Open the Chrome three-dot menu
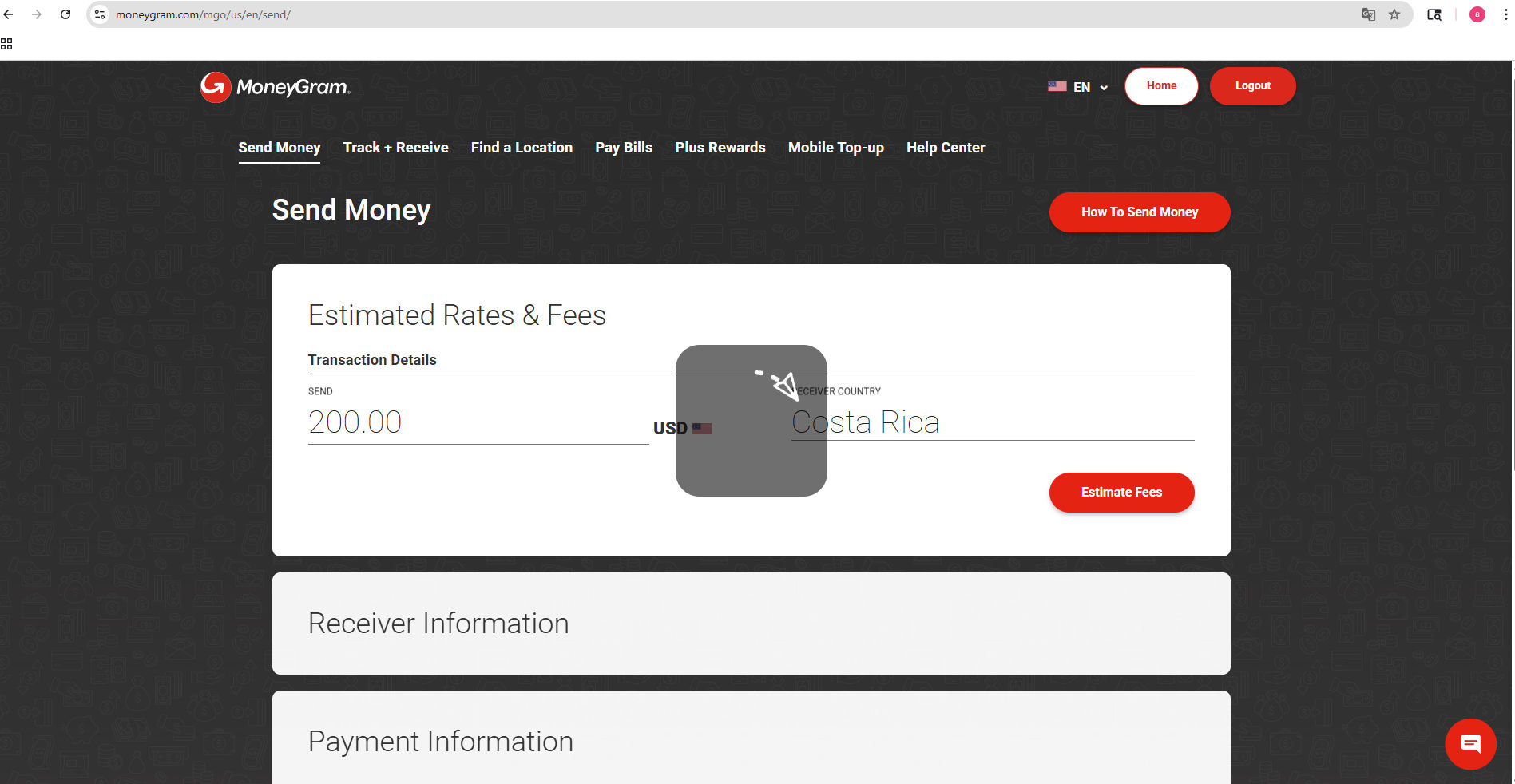The image size is (1515, 784). pyautogui.click(x=1505, y=14)
